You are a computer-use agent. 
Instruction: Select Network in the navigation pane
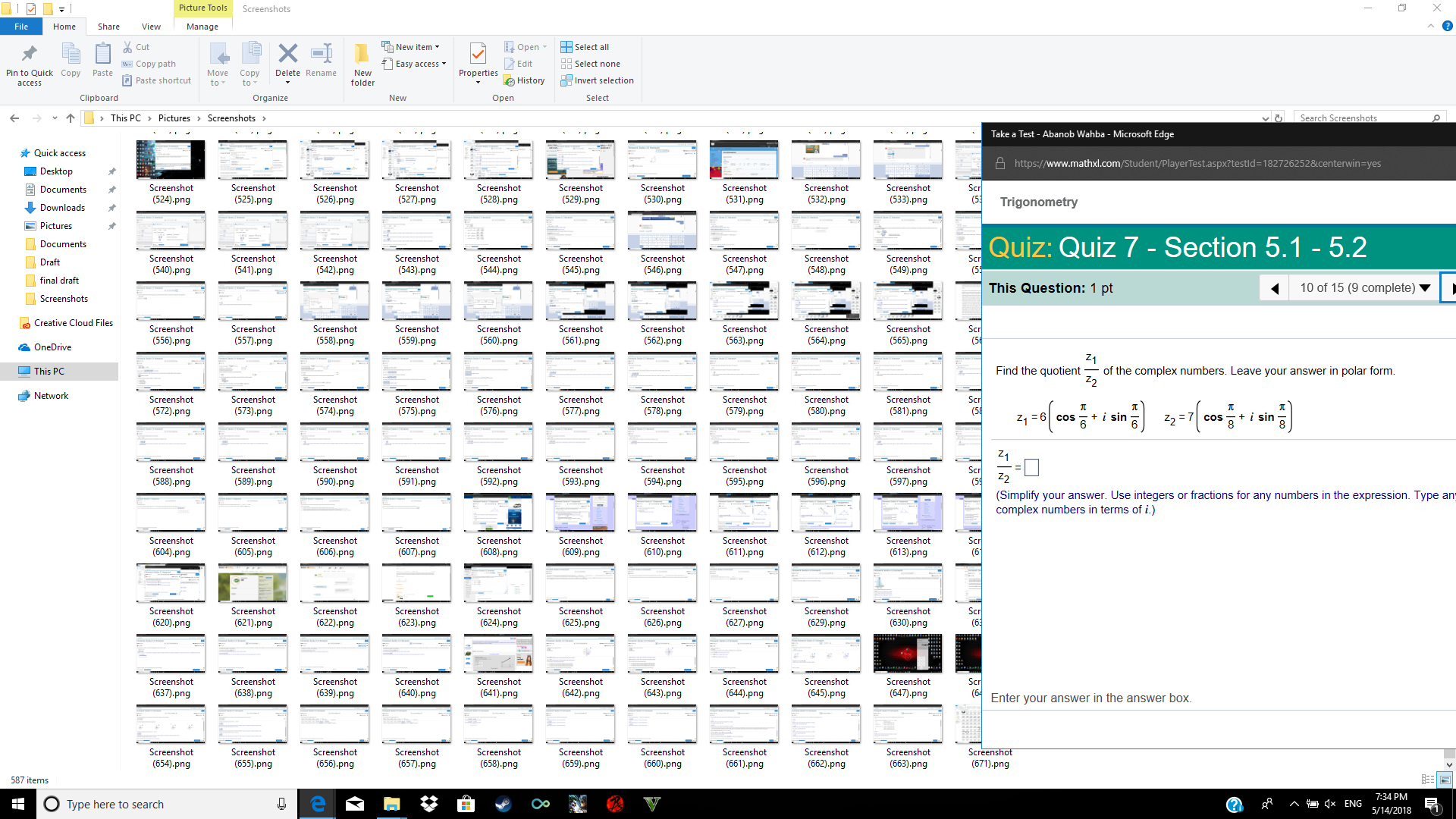51,396
